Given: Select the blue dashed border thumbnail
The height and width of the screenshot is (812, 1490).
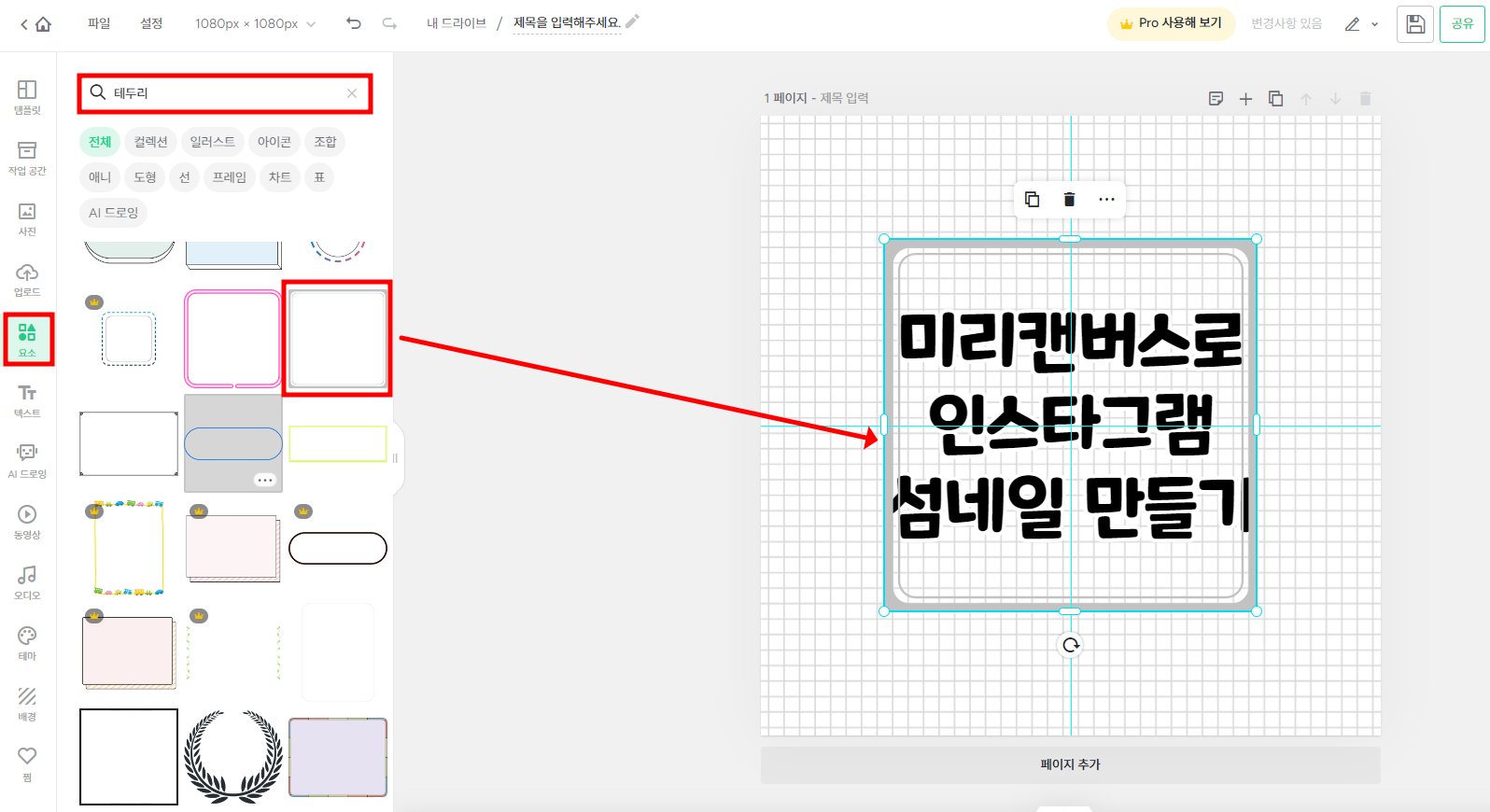Looking at the screenshot, I should tap(129, 339).
